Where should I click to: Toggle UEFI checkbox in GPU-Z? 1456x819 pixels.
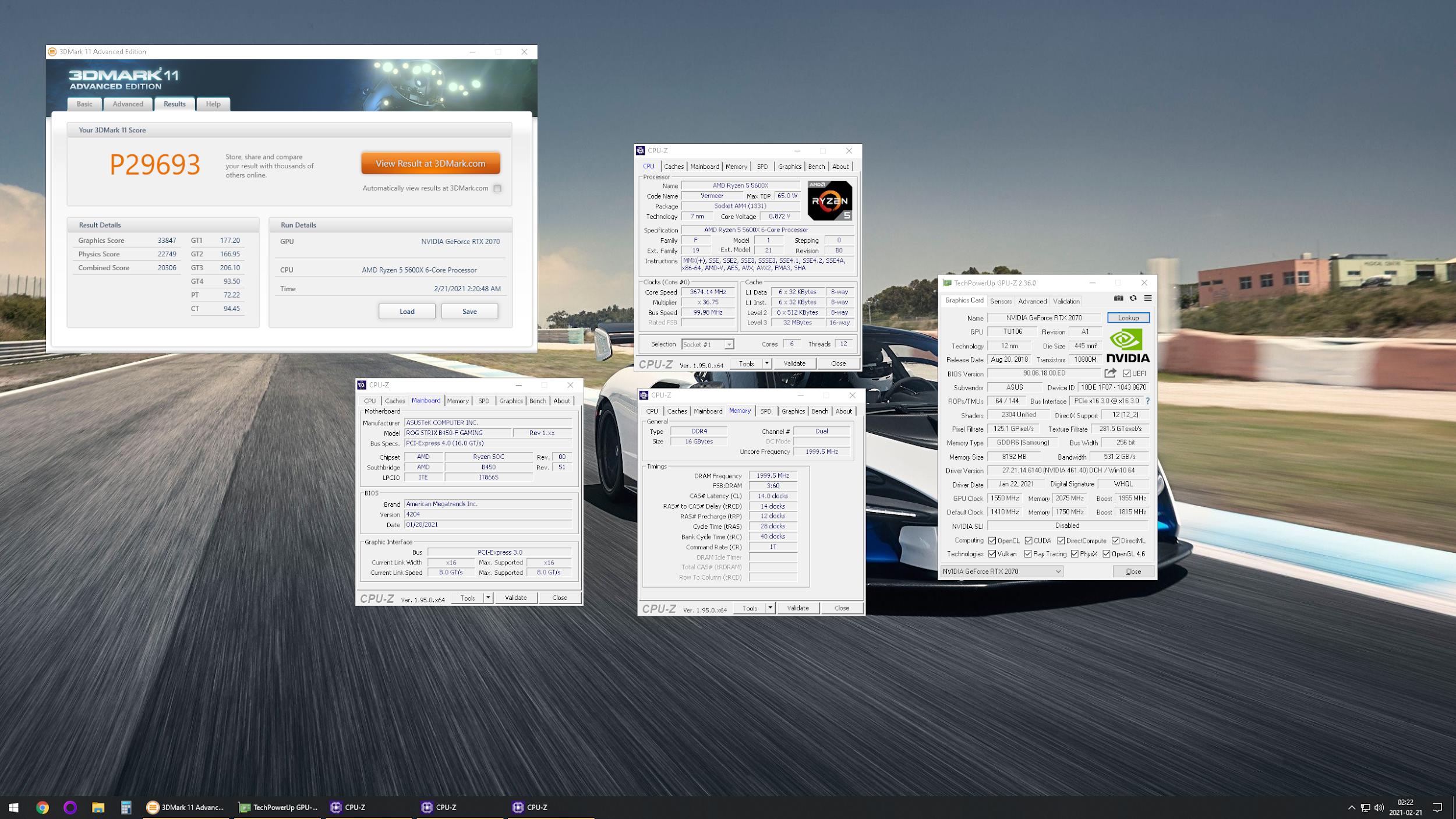[1126, 373]
